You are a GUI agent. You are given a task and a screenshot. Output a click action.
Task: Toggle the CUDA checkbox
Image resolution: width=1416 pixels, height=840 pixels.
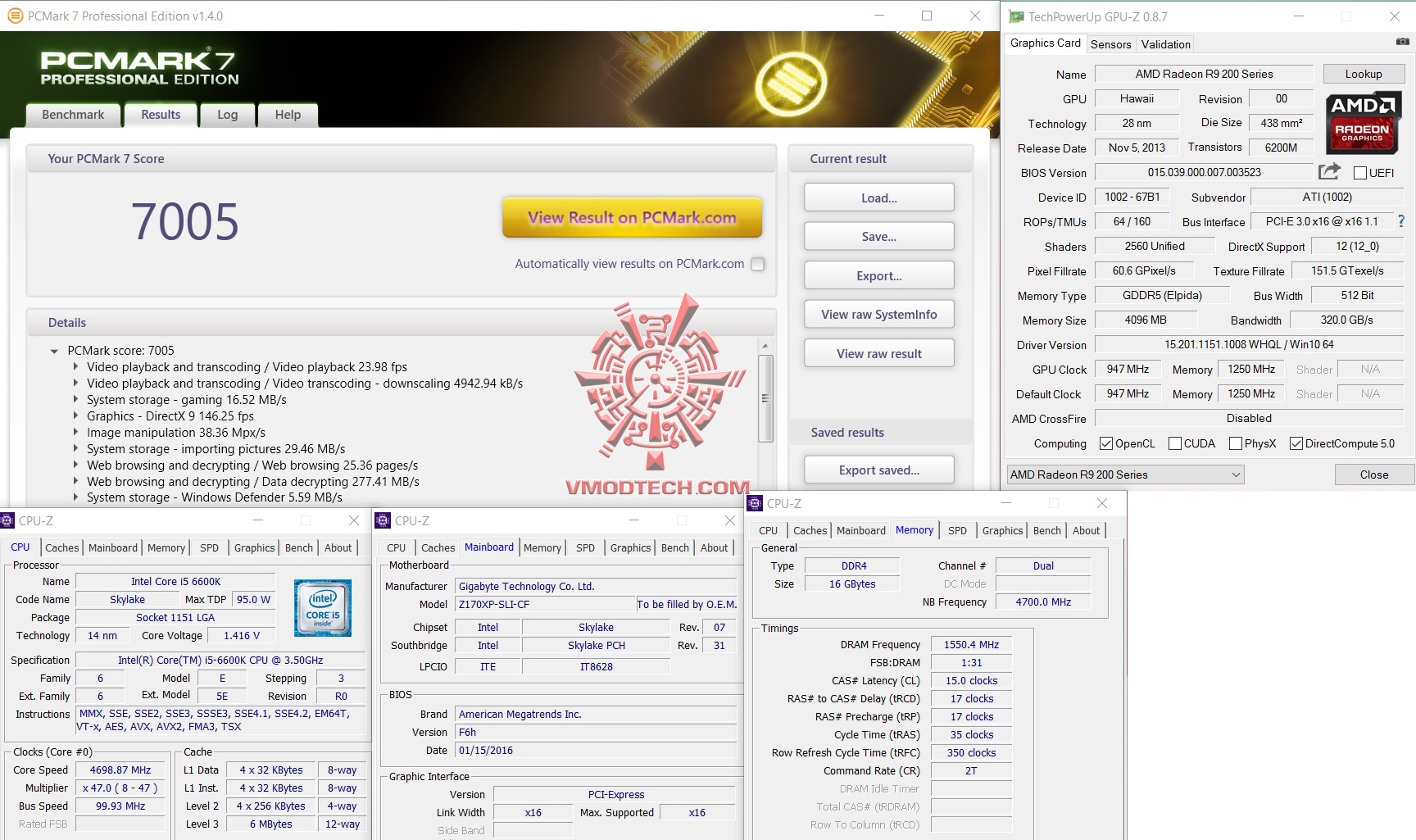pyautogui.click(x=1175, y=443)
